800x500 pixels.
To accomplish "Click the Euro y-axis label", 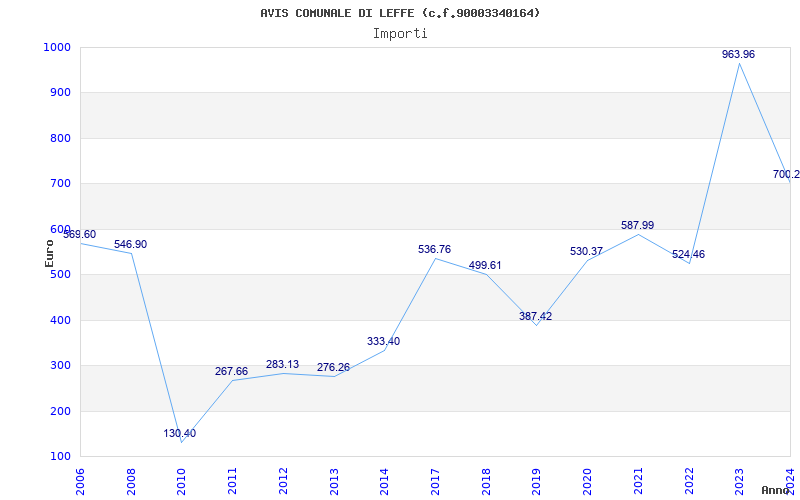I will [x=49, y=253].
